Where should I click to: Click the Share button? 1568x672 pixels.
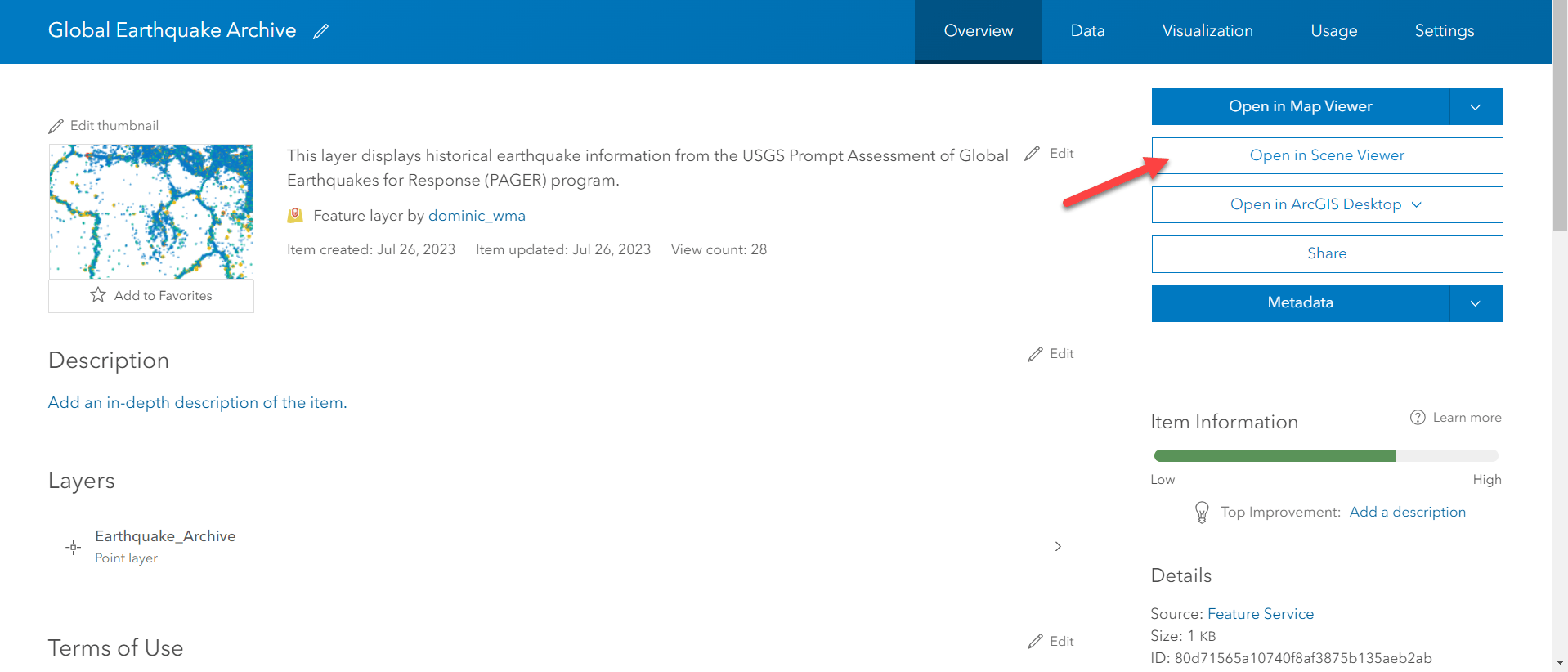coord(1327,253)
